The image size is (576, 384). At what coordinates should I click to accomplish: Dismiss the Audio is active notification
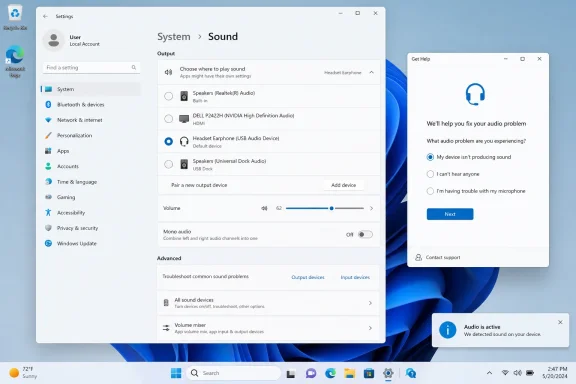tap(560, 322)
